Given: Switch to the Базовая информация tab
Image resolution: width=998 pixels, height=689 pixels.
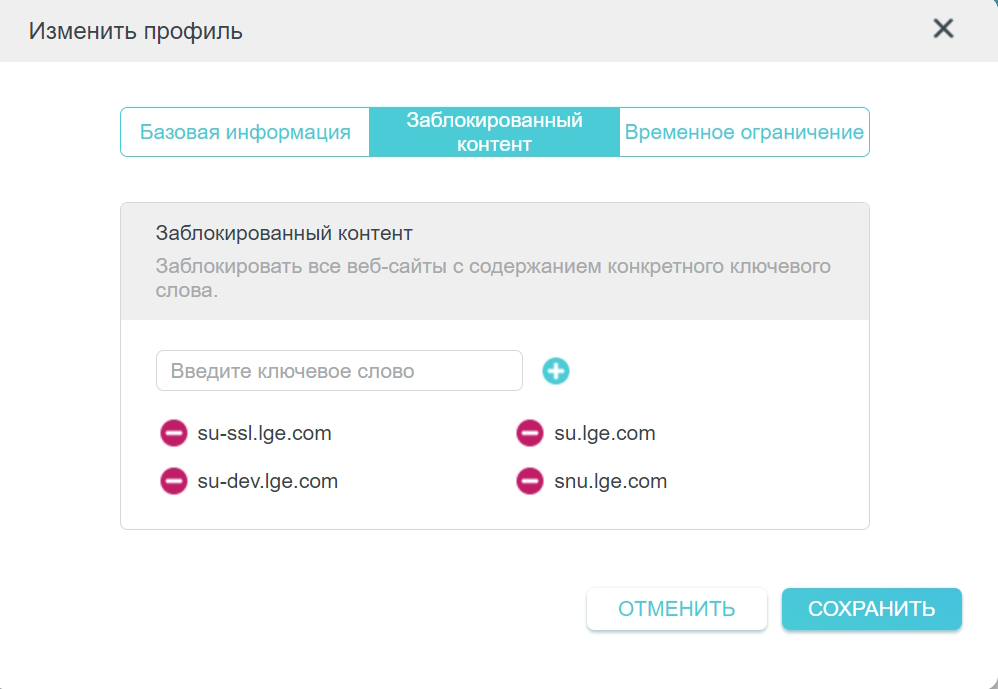Looking at the screenshot, I should point(245,132).
